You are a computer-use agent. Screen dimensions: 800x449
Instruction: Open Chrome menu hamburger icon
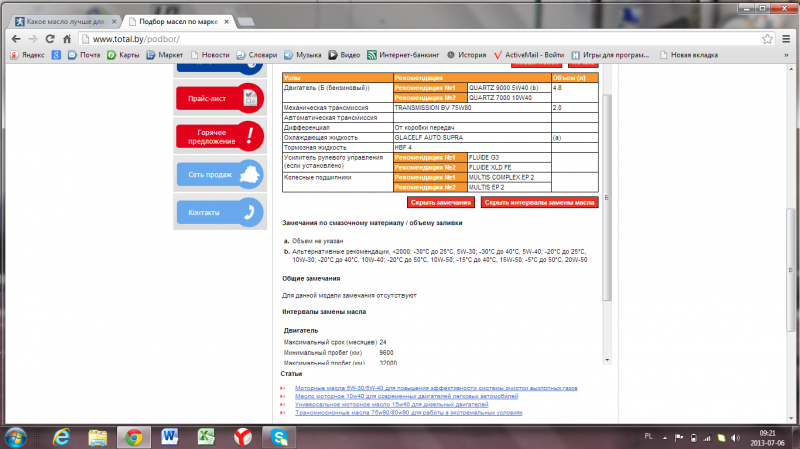point(787,37)
